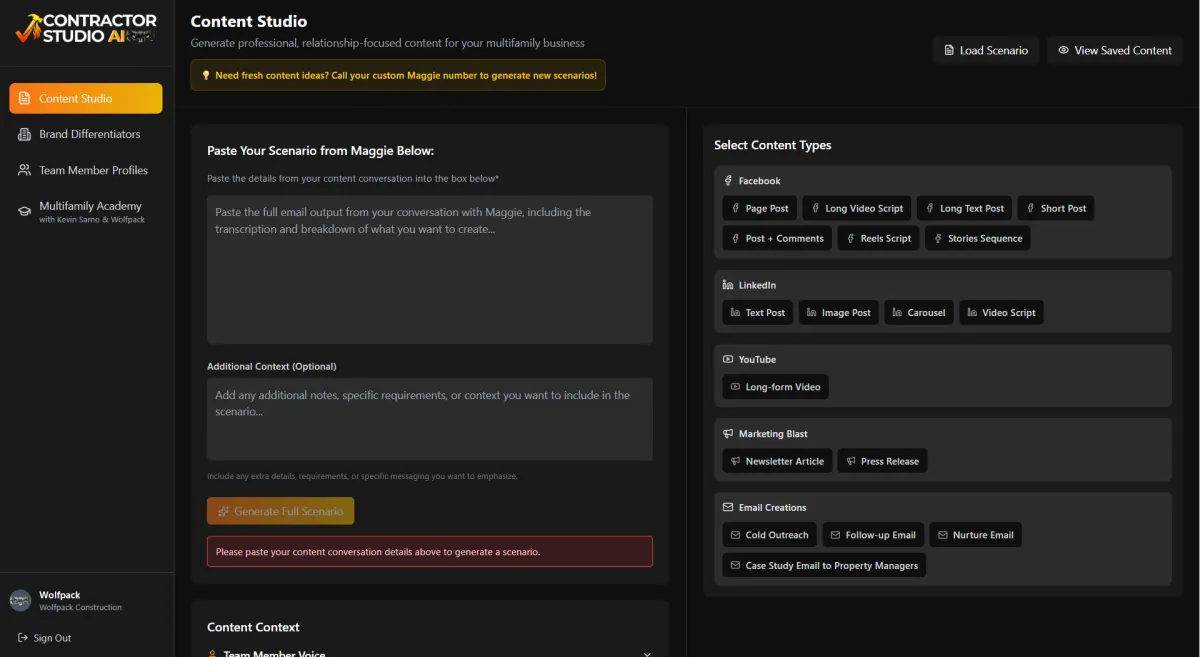Viewport: 1200px width, 657px height.
Task: Expand the Team Member Voice section
Action: tap(430, 652)
